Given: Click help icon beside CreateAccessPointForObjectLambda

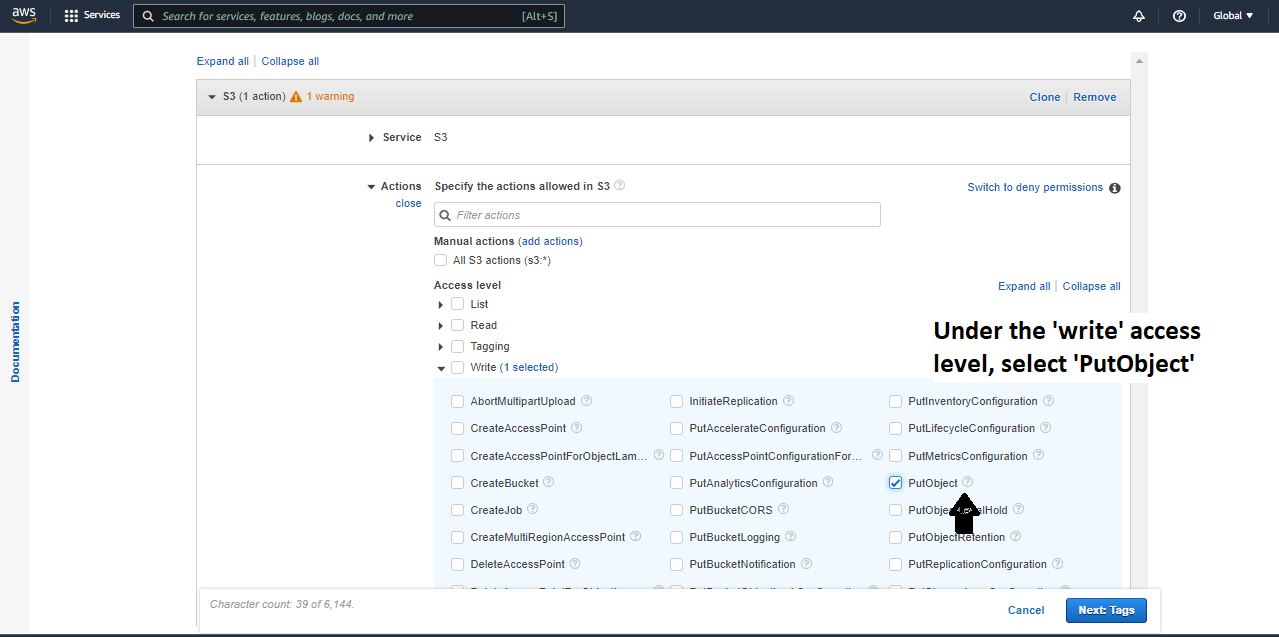Looking at the screenshot, I should (659, 455).
